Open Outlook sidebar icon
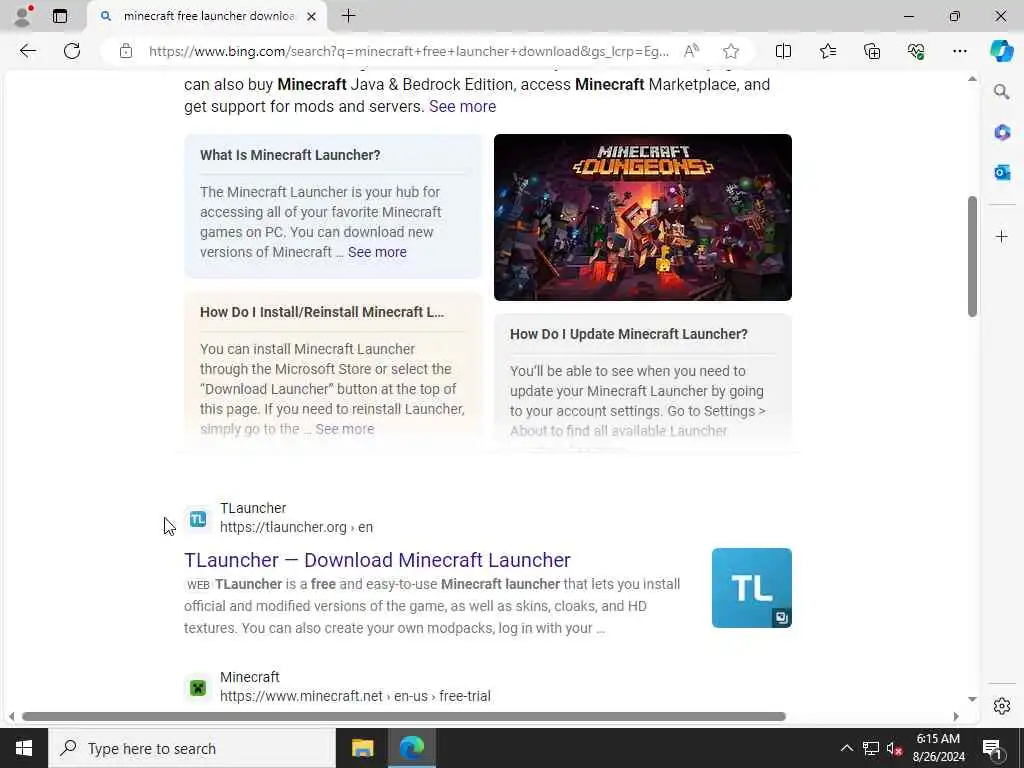1024x768 pixels. coord(1002,172)
